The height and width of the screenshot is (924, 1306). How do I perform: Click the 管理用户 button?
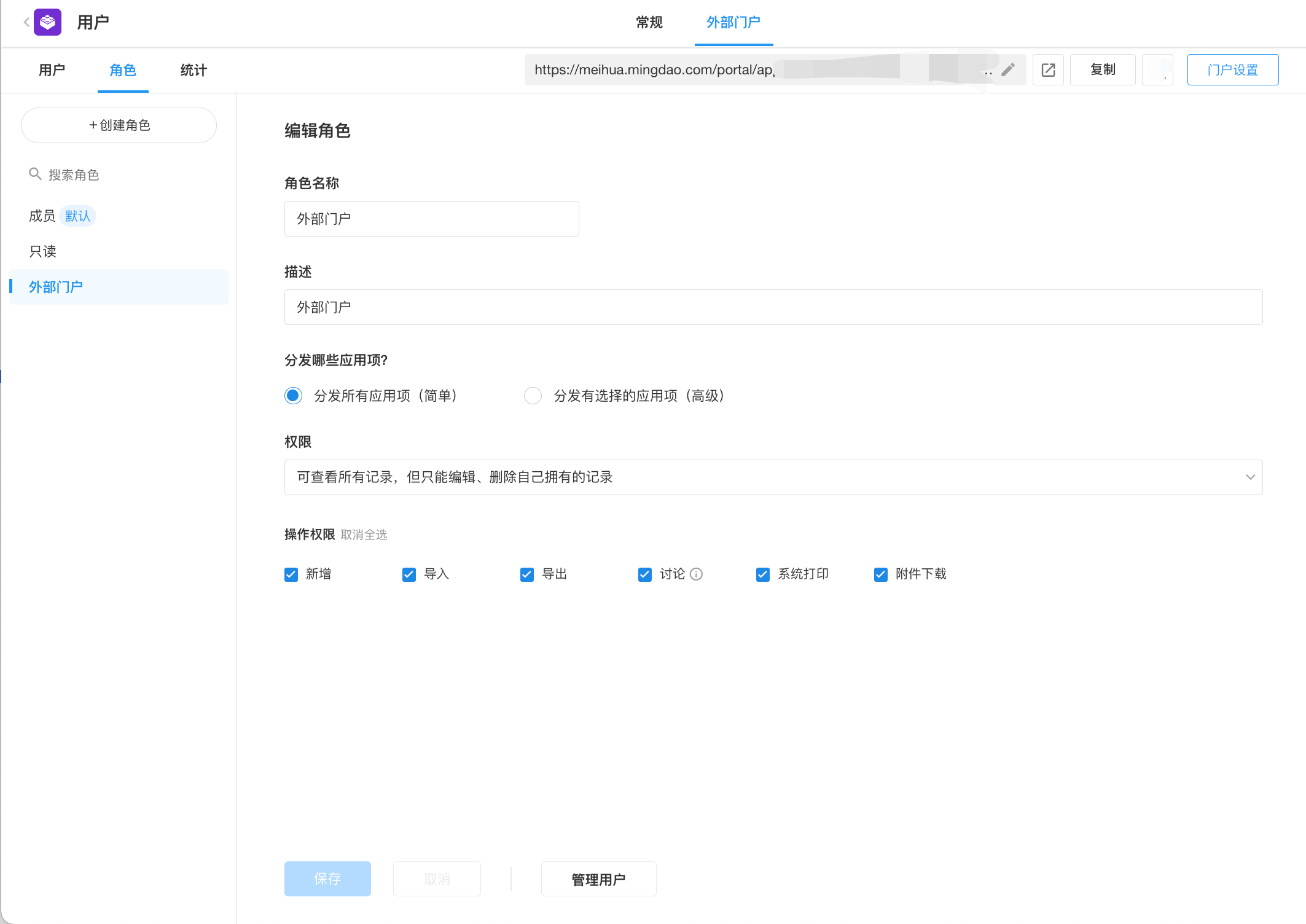point(598,879)
